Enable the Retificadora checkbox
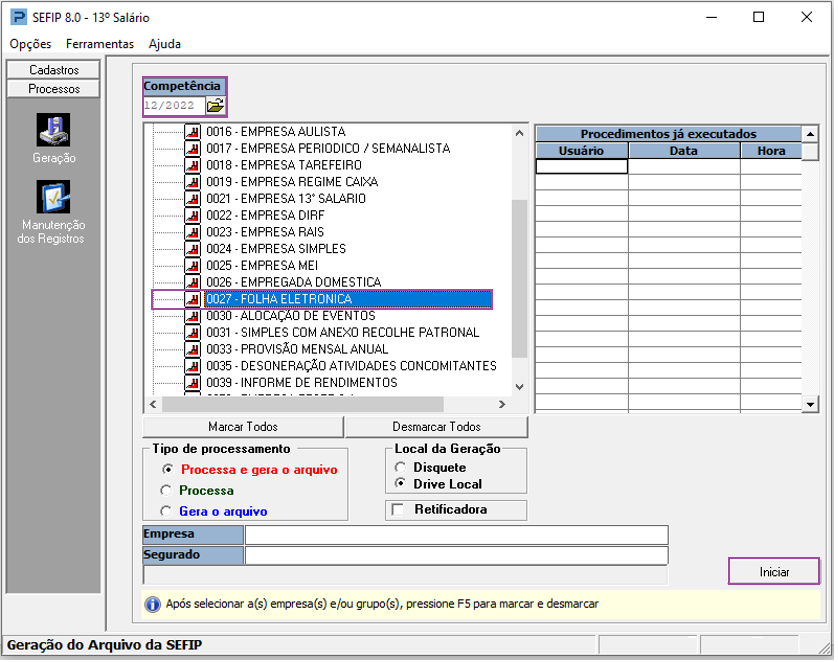 click(x=399, y=510)
